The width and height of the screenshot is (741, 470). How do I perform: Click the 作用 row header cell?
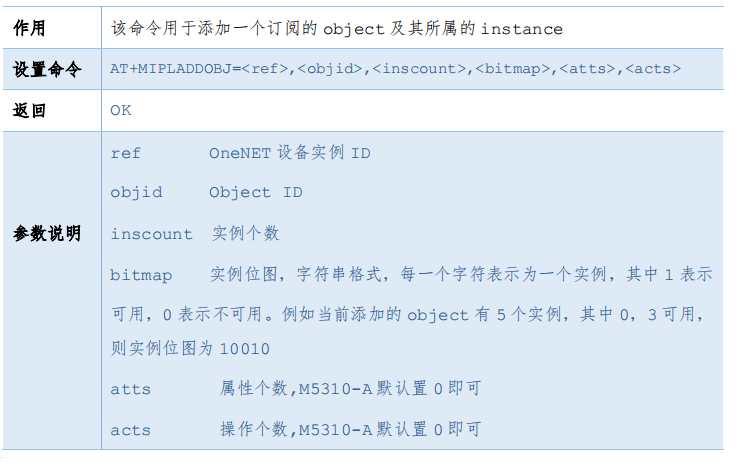[x=30, y=29]
